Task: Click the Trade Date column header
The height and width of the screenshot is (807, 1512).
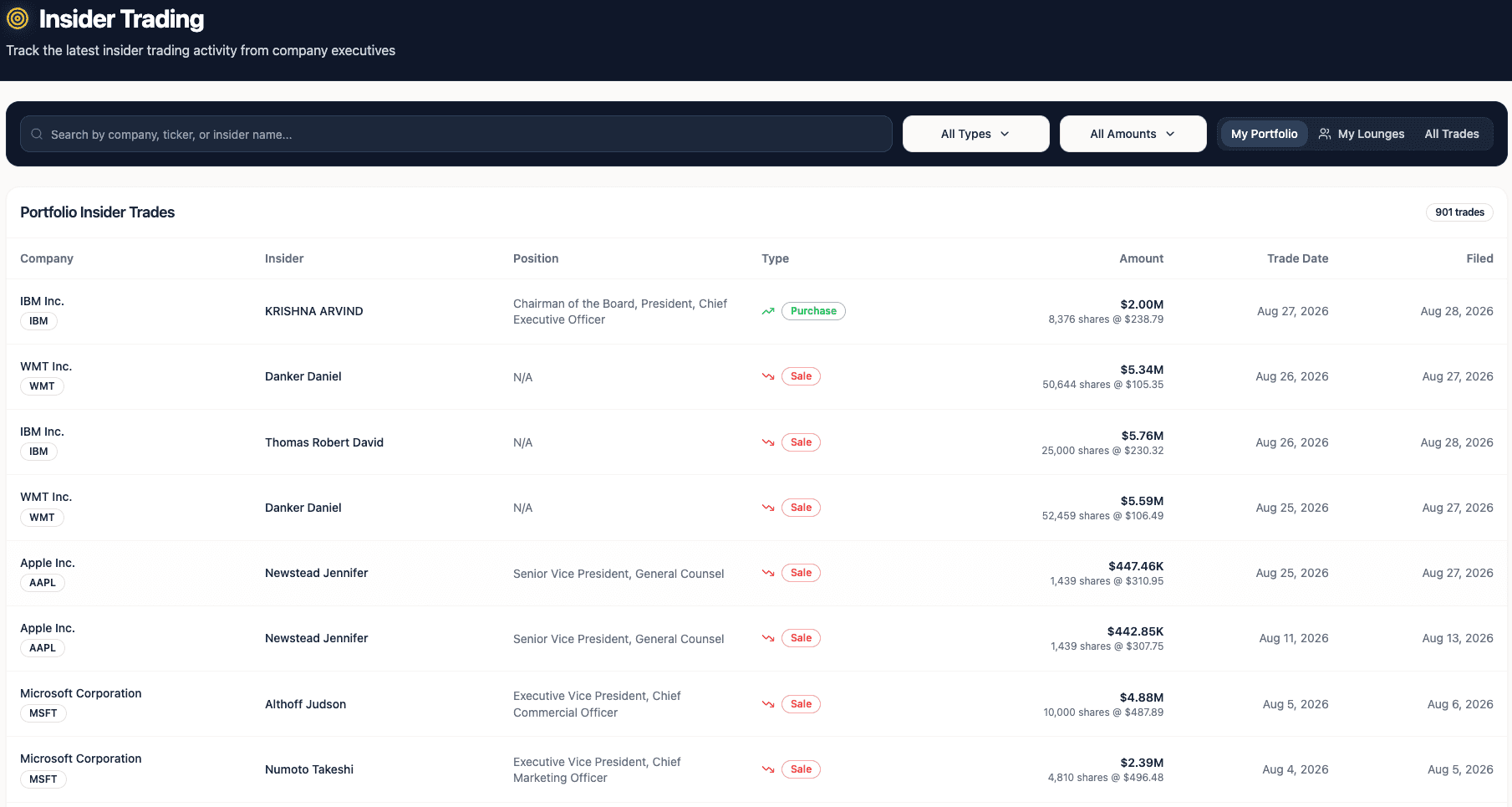Action: tap(1297, 258)
